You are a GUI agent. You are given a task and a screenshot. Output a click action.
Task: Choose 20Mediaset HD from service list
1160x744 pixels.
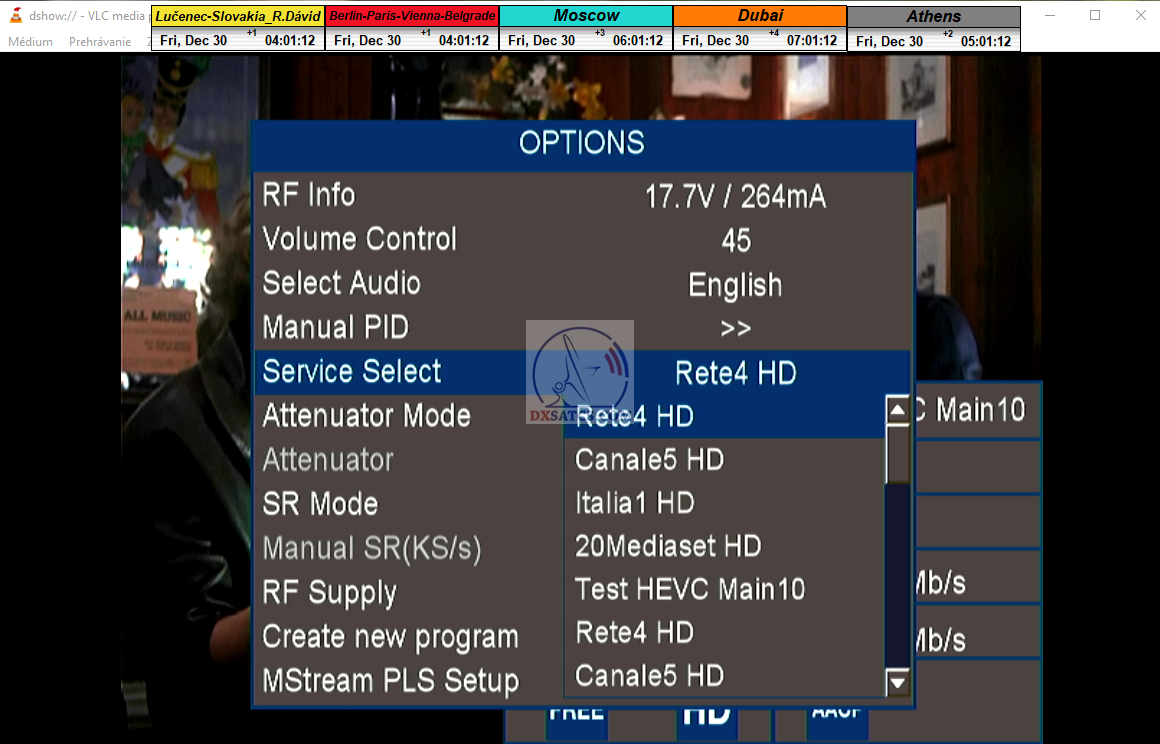(x=668, y=547)
